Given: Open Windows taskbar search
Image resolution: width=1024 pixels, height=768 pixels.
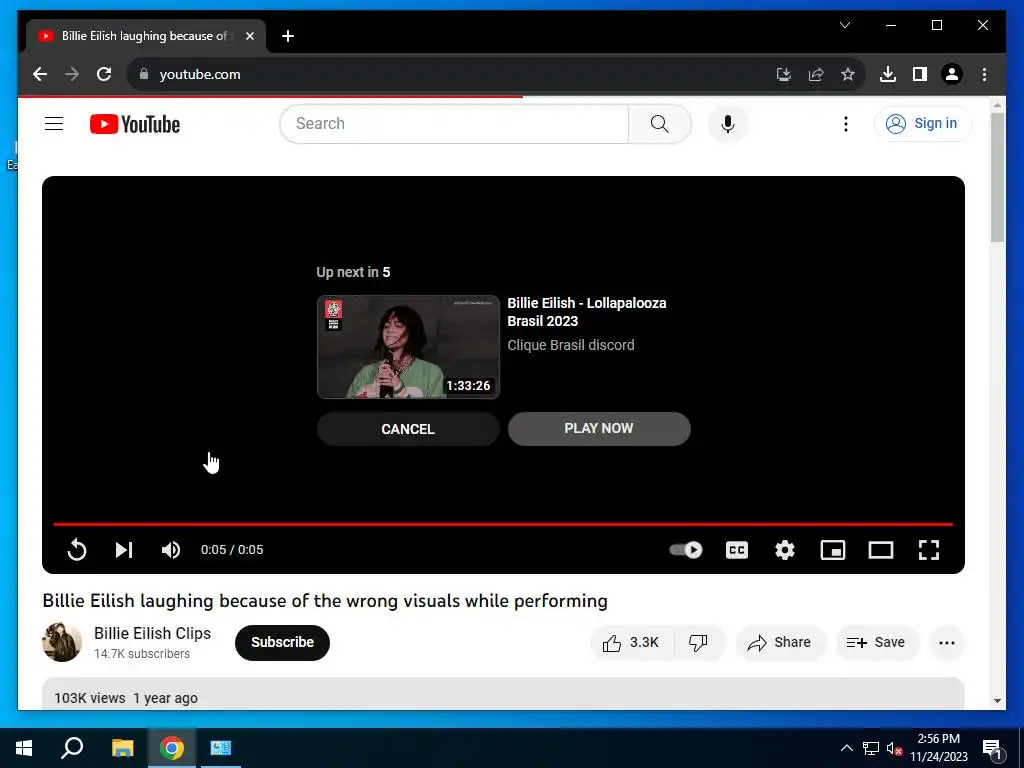Looking at the screenshot, I should (72, 748).
